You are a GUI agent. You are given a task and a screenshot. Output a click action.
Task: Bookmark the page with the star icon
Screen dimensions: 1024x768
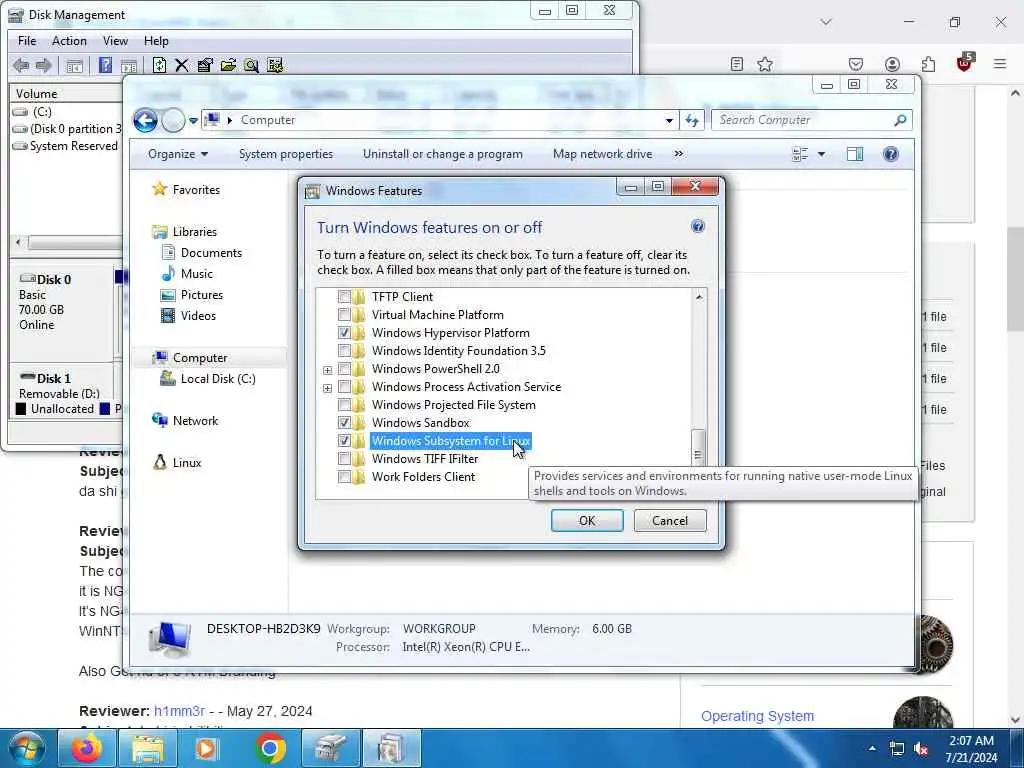click(x=765, y=63)
